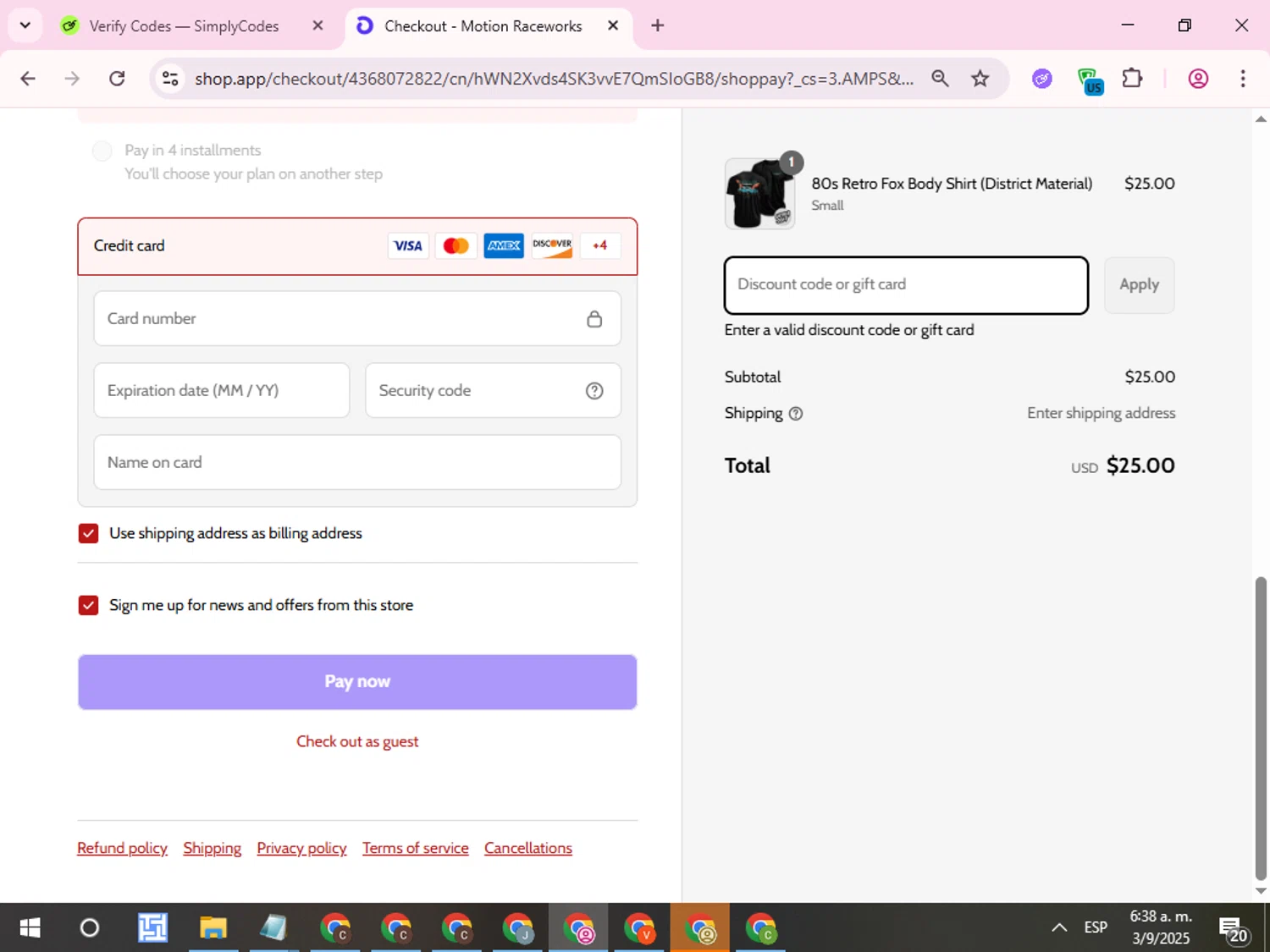The width and height of the screenshot is (1270, 952).
Task: Click the Shipping info question icon
Action: pyautogui.click(x=796, y=414)
